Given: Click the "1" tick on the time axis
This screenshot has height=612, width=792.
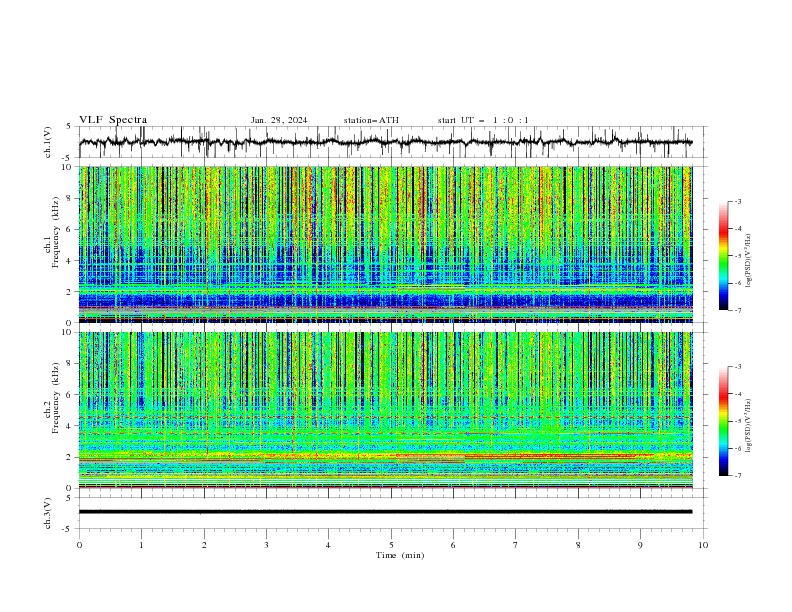Looking at the screenshot, I should 141,545.
